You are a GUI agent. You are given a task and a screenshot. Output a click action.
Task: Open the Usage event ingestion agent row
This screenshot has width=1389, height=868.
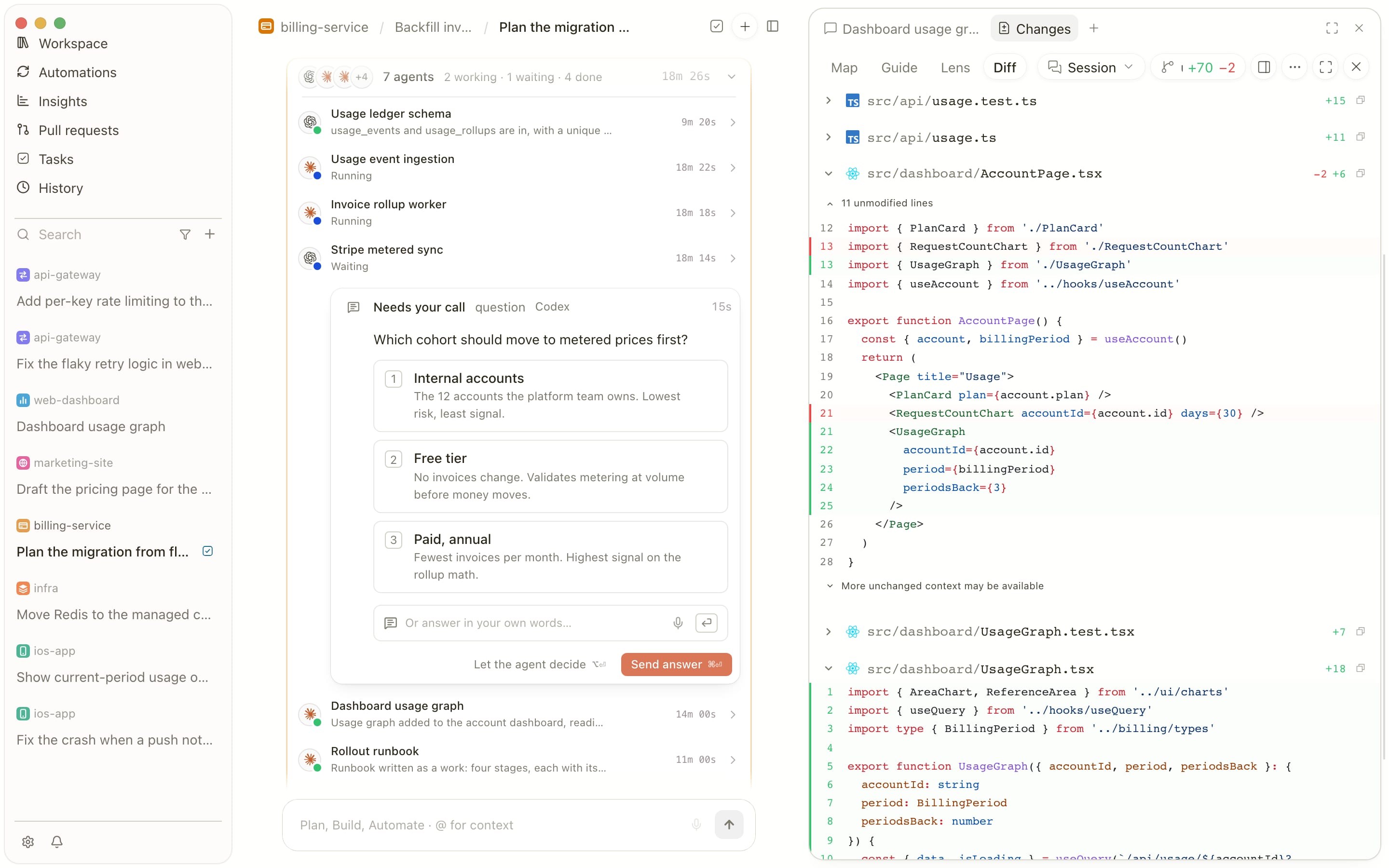(518, 167)
